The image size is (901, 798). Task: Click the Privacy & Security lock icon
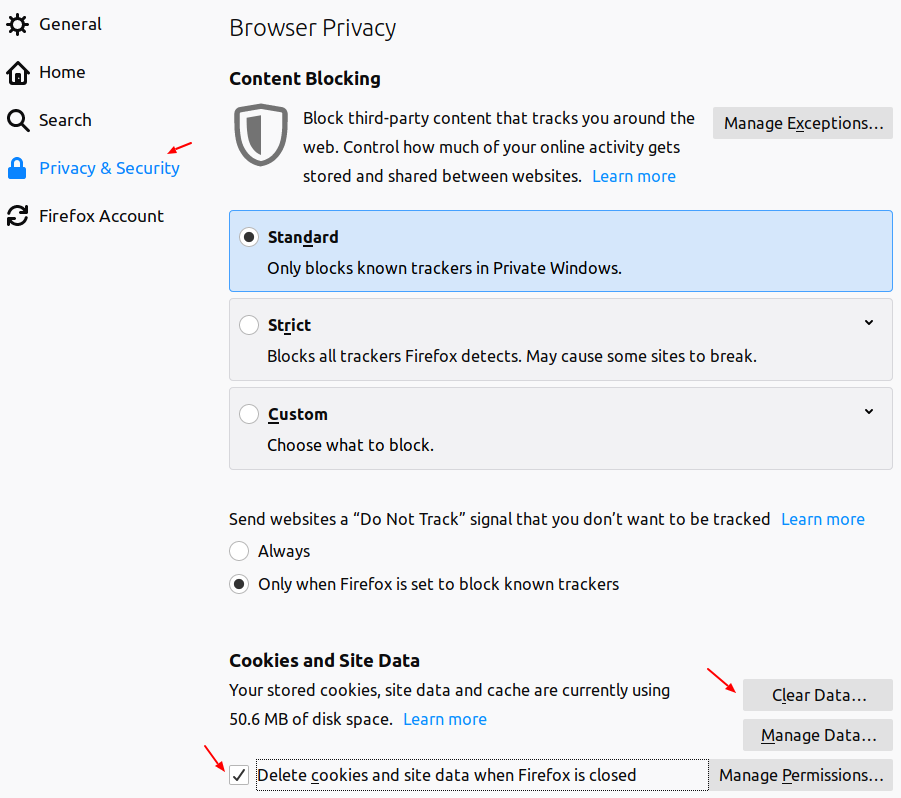17,168
